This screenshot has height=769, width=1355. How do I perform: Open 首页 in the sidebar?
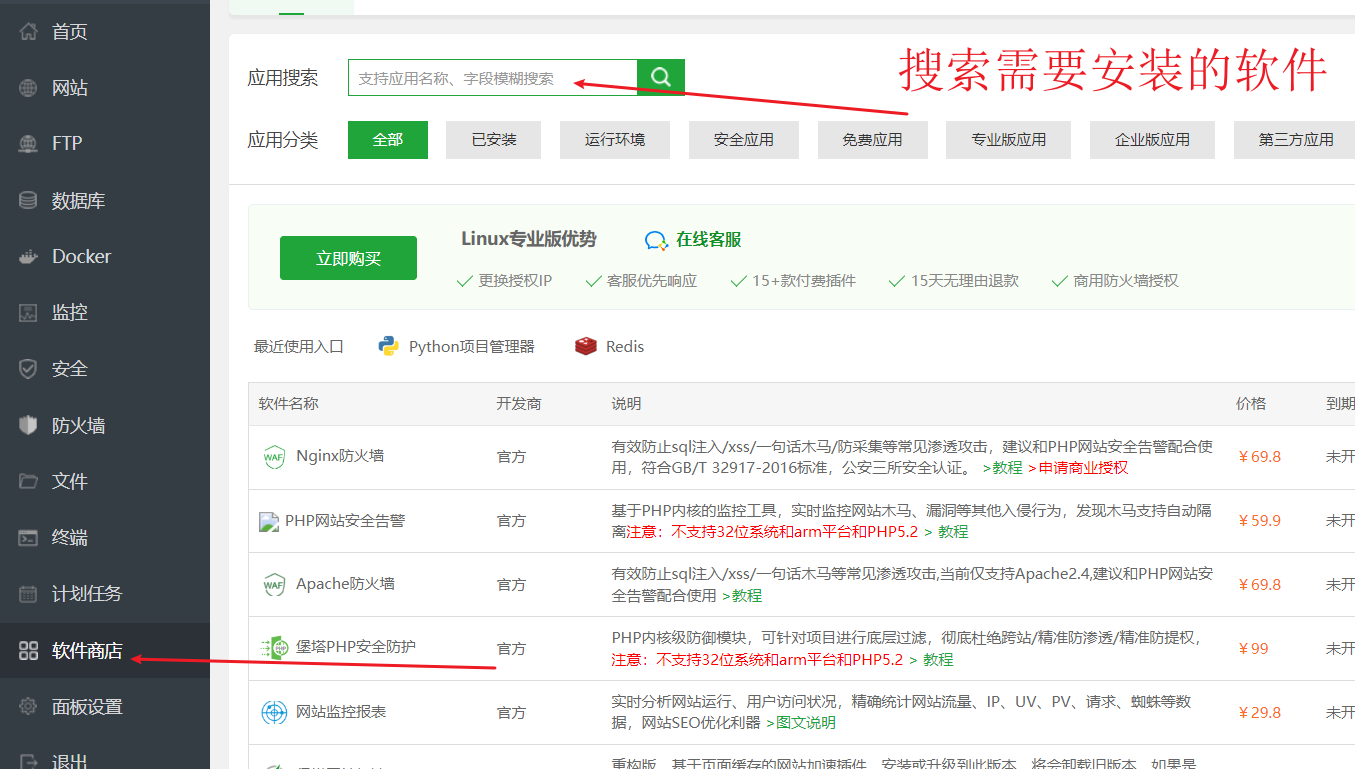[x=70, y=32]
